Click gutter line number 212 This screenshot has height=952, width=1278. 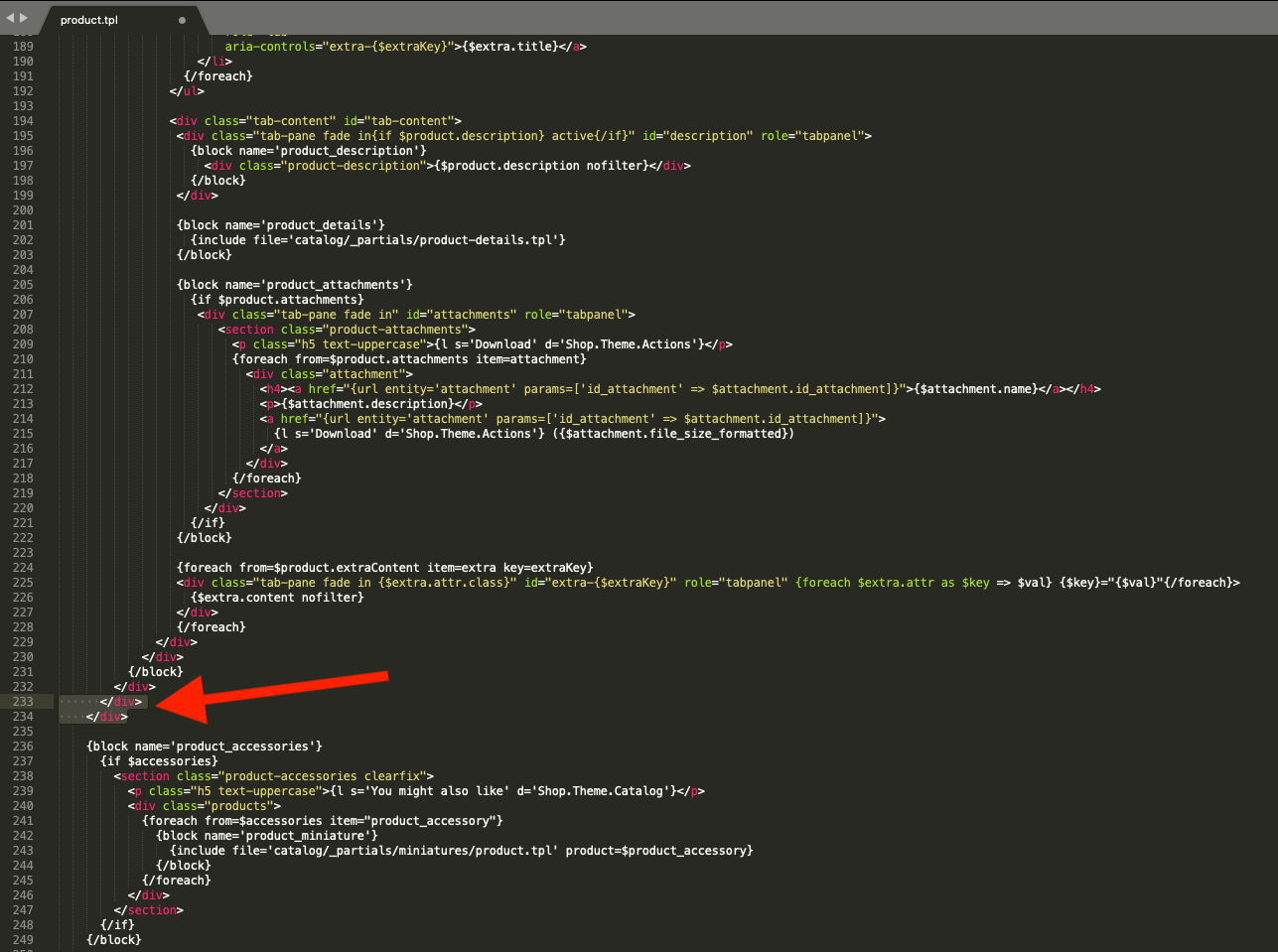23,389
